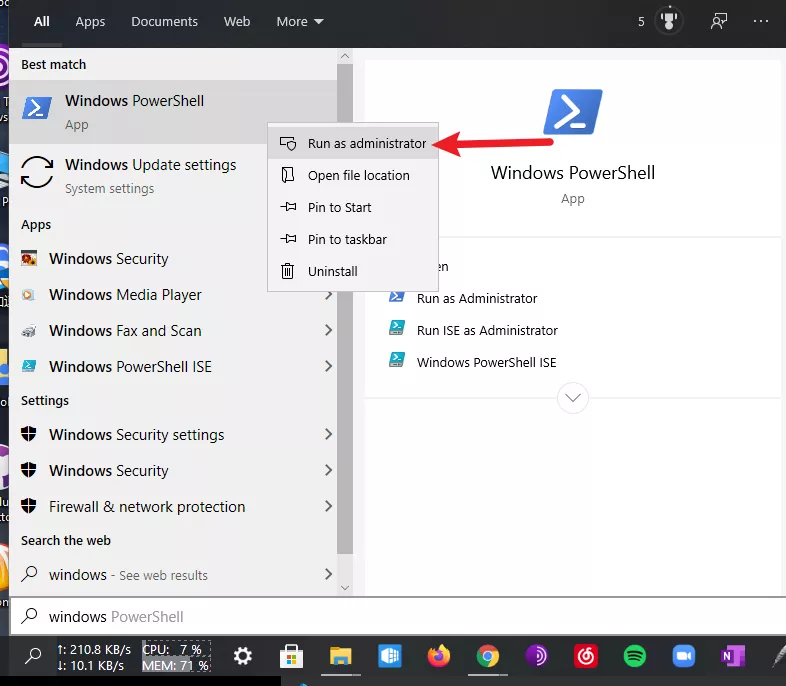Open OneNote from the taskbar
Image resolution: width=786 pixels, height=686 pixels.
click(732, 656)
